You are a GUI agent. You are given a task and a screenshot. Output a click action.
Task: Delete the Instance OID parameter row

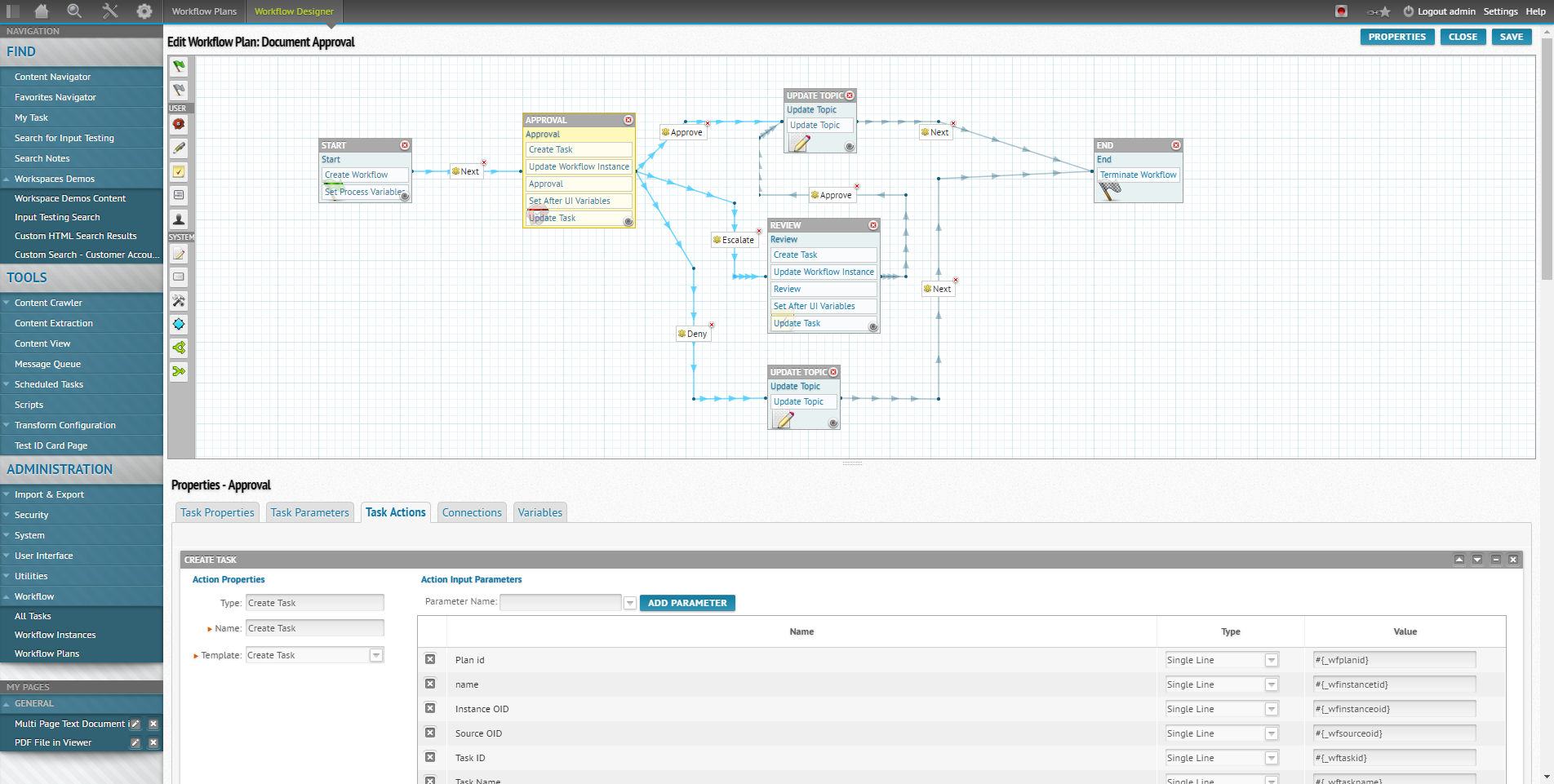[430, 708]
